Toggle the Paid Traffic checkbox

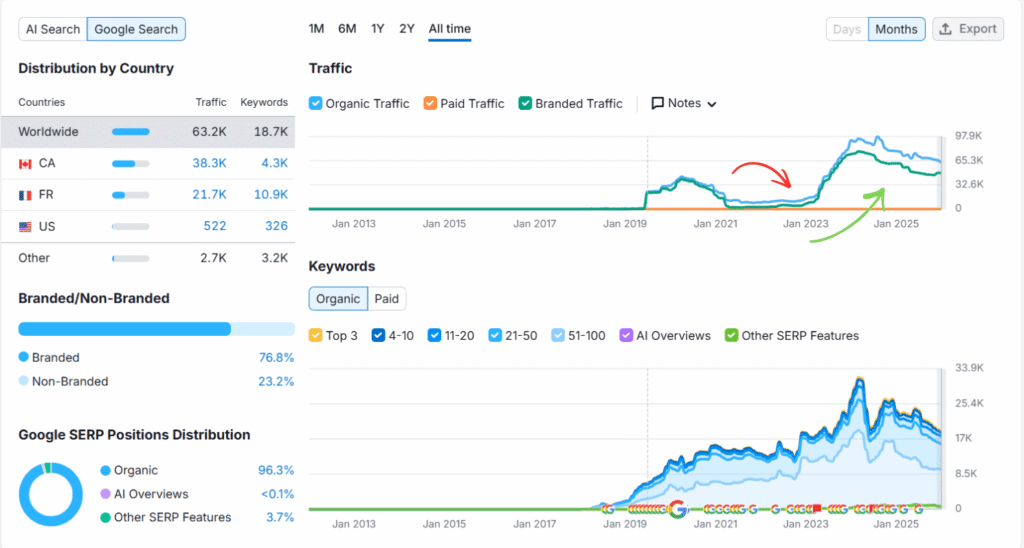(x=430, y=103)
